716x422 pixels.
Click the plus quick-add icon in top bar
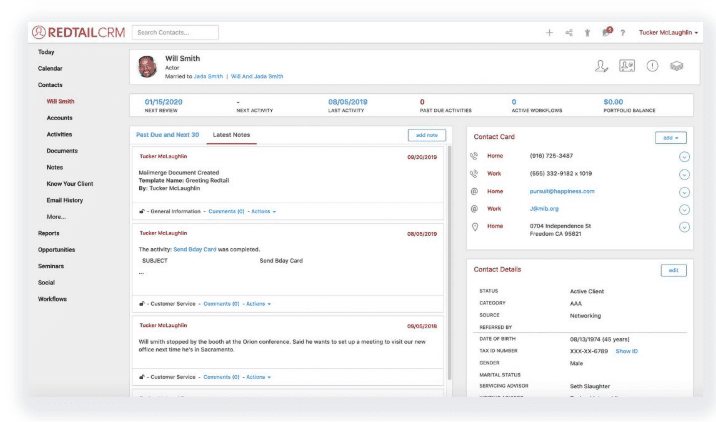click(x=549, y=32)
